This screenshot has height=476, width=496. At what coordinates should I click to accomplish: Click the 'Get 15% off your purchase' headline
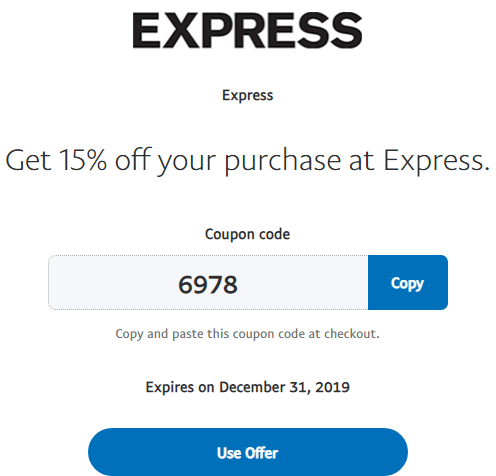tap(248, 161)
